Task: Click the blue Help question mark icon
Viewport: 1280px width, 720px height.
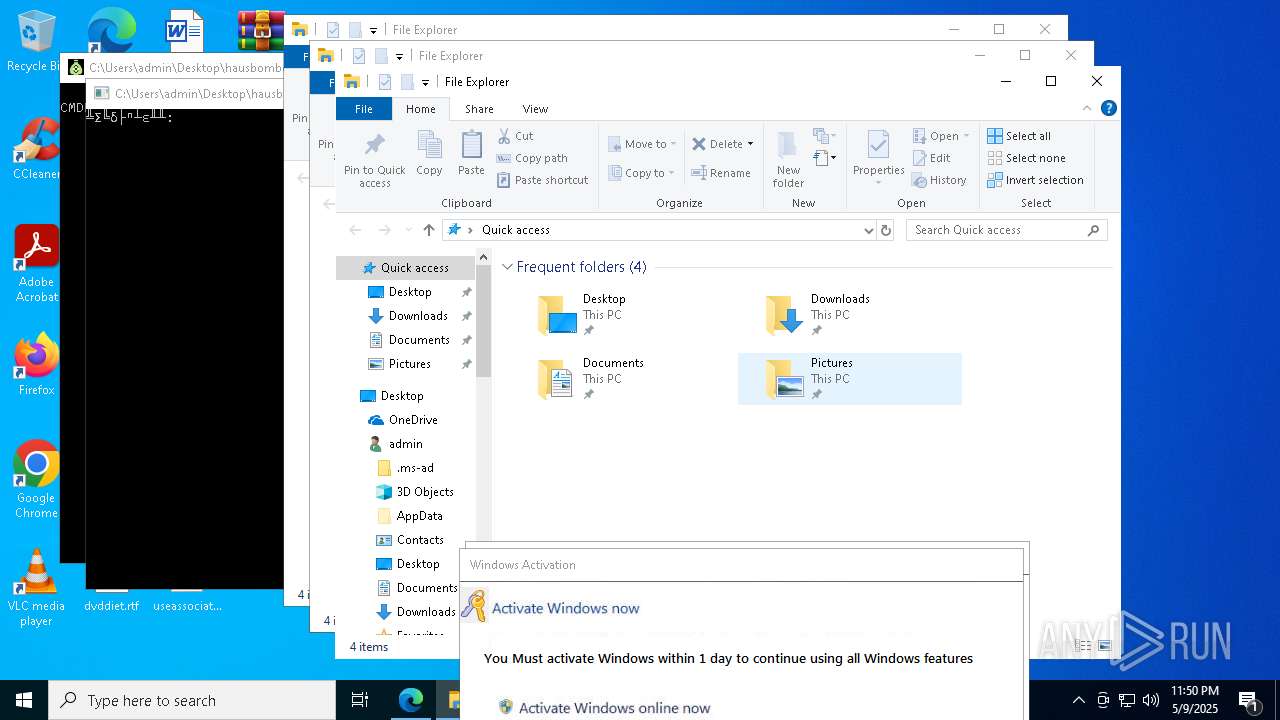Action: (1108, 108)
